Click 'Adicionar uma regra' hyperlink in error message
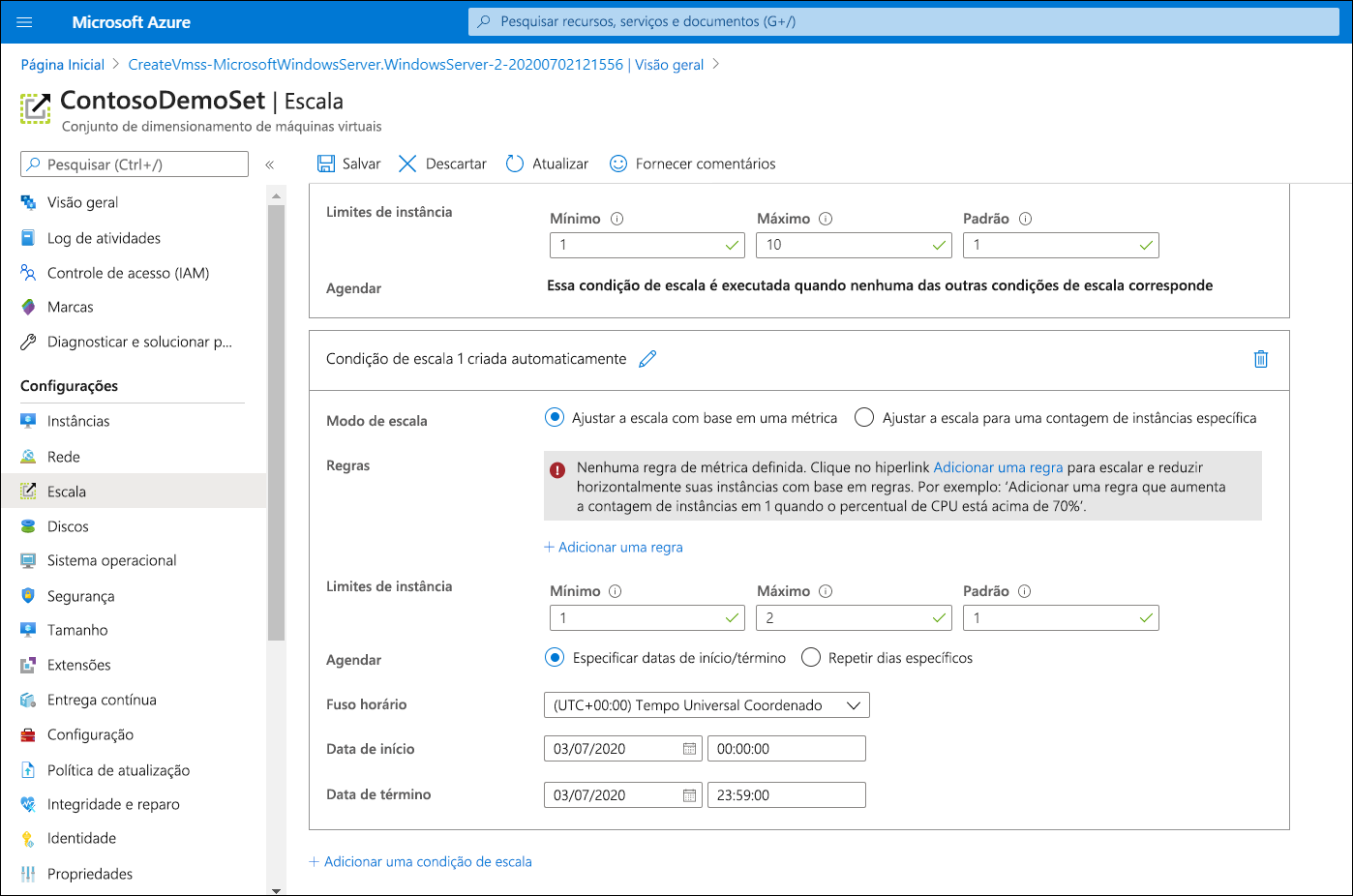1353x896 pixels. coord(998,467)
